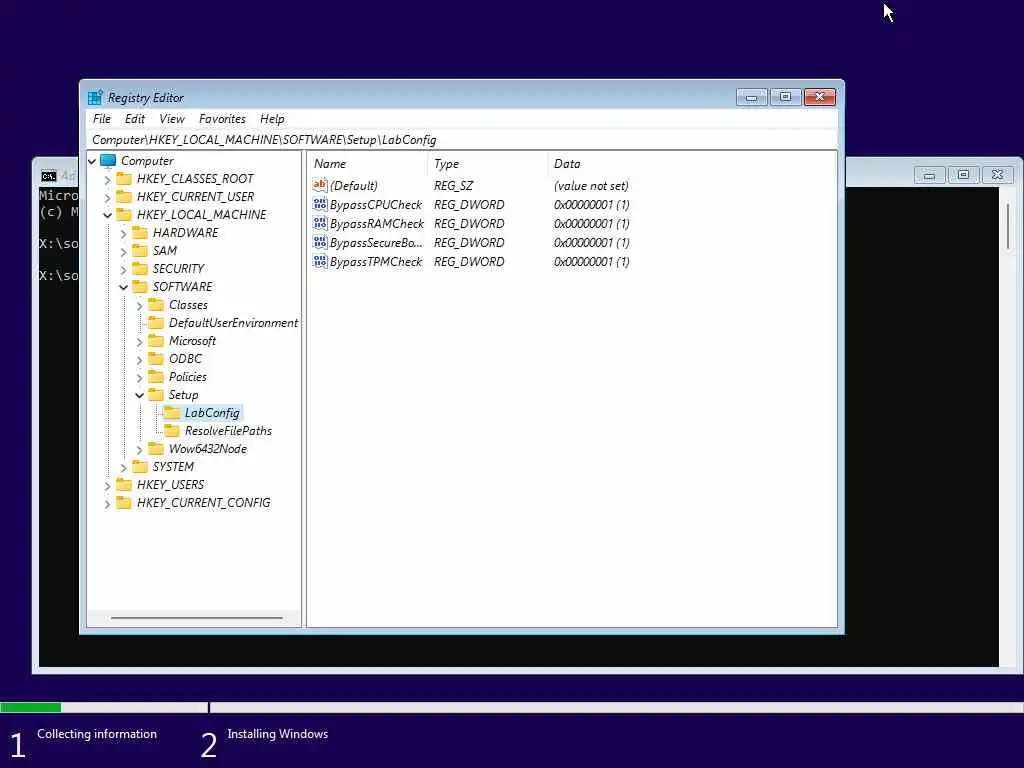Open the Favorites menu
The height and width of the screenshot is (768, 1024).
pos(222,119)
